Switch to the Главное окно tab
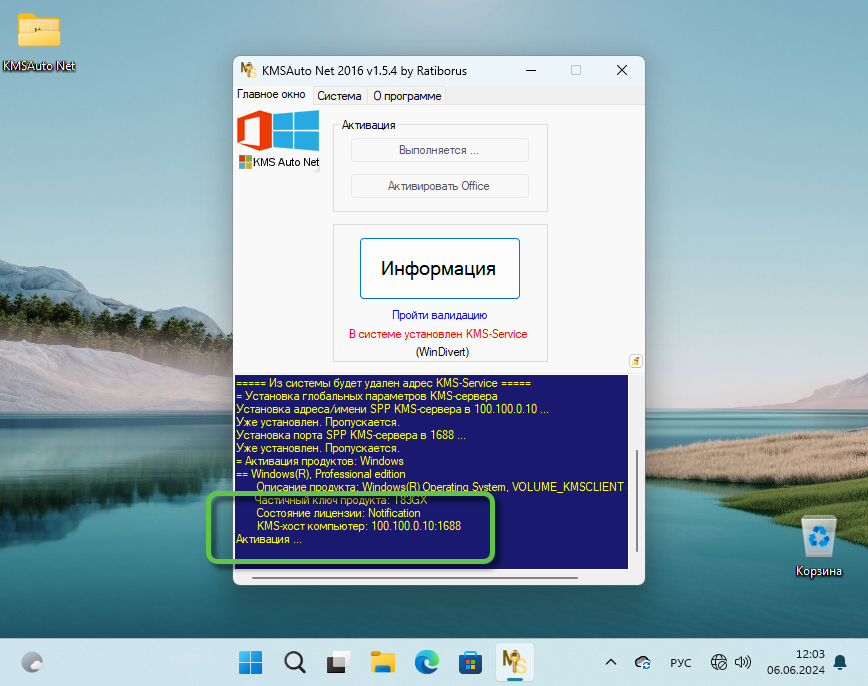Screen dimensions: 868x686 pyautogui.click(x=271, y=95)
